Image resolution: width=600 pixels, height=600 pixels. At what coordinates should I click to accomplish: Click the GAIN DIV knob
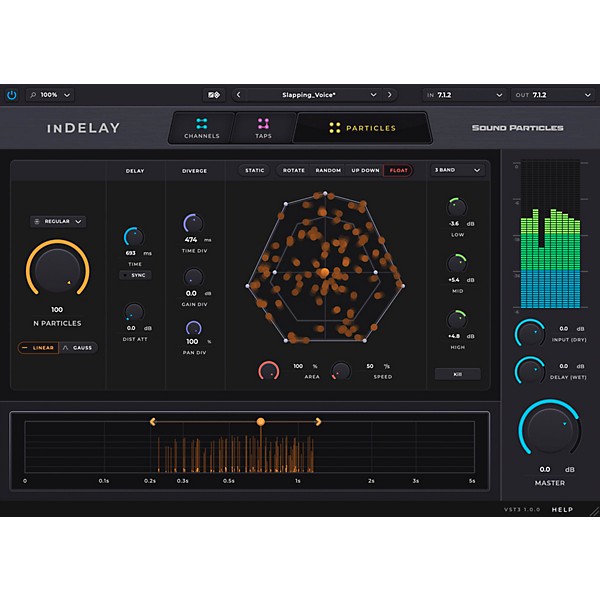pyautogui.click(x=194, y=277)
